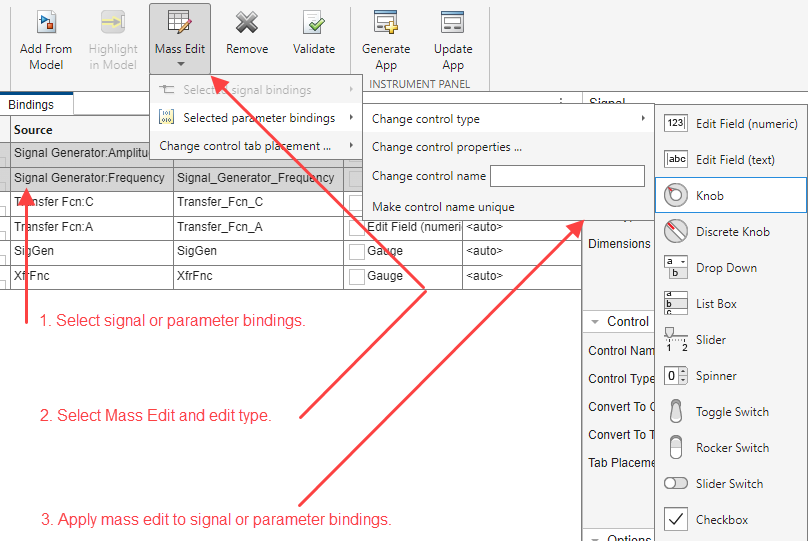Open Selected signal bindings menu item
Screen dimensions: 808x541
[256, 90]
